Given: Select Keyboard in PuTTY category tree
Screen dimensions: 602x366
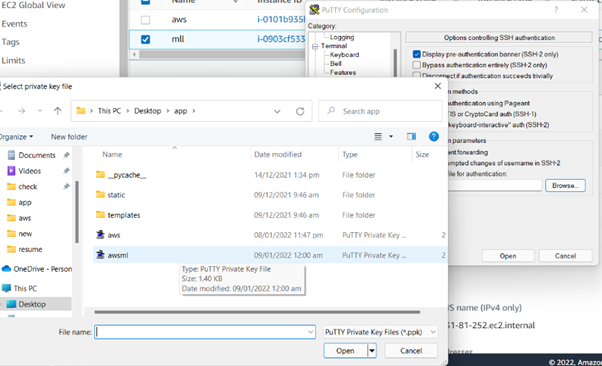Looking at the screenshot, I should tap(344, 55).
